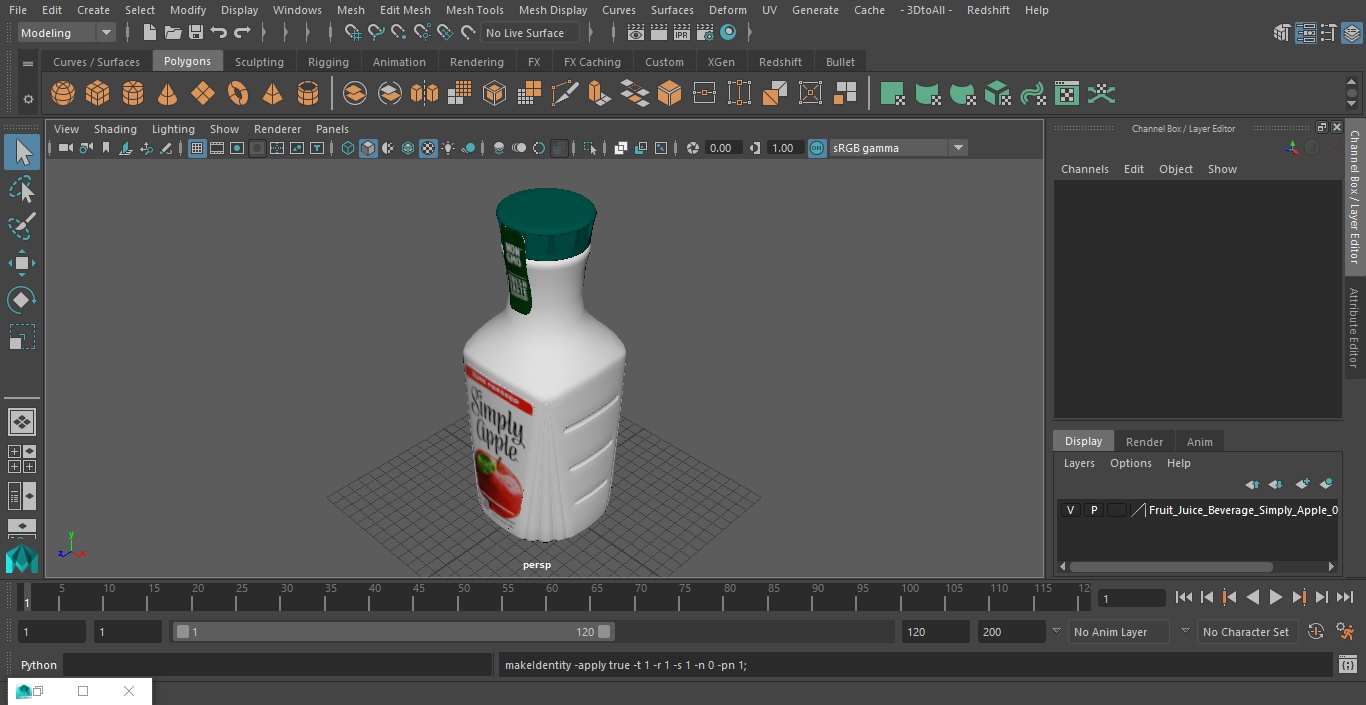
Task: Toggle isolate select viewport icon
Action: 589,148
